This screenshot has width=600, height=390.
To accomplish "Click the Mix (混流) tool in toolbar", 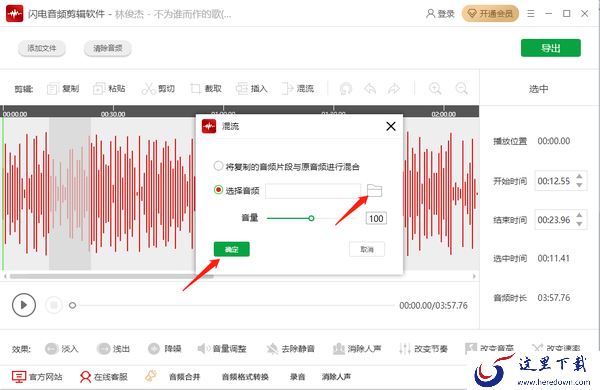I will coord(298,89).
